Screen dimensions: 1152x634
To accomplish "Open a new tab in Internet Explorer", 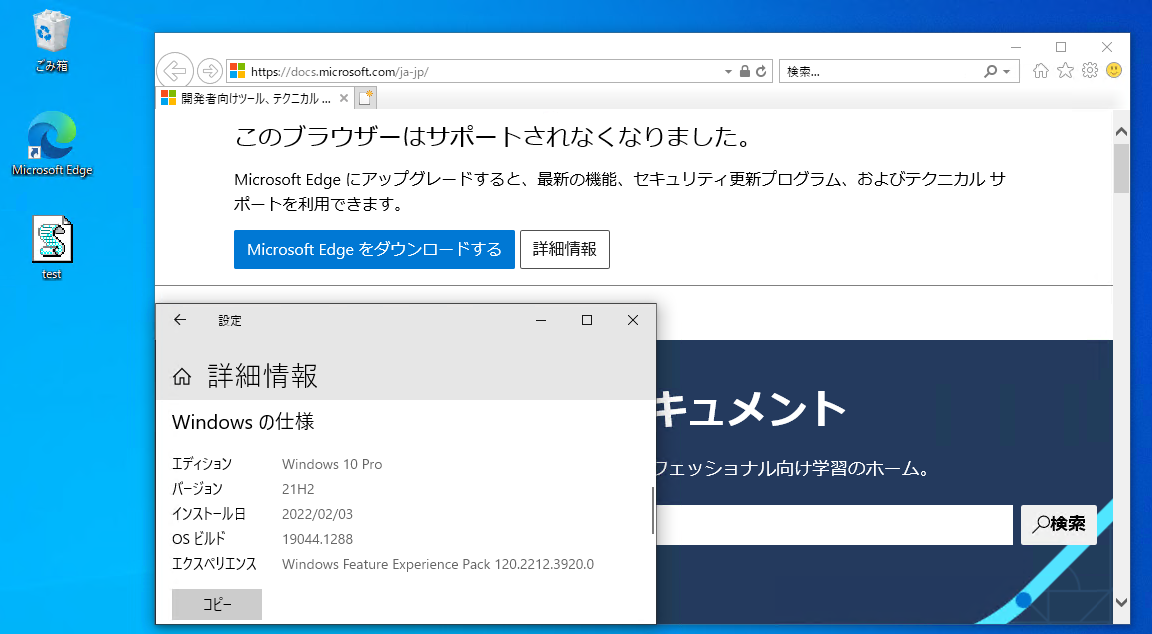I will click(366, 98).
